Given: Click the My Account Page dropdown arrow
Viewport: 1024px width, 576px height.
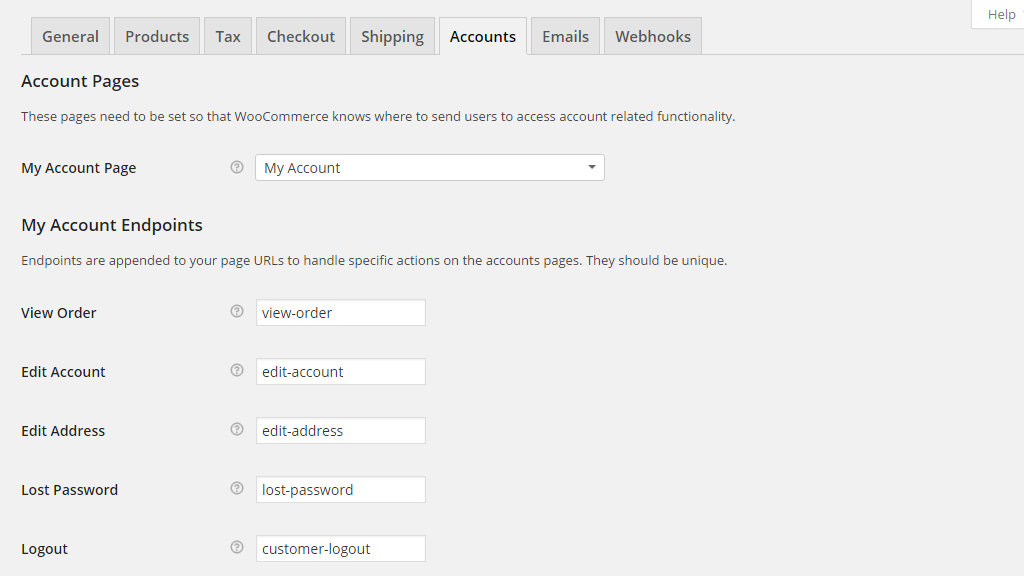Looking at the screenshot, I should click(592, 167).
